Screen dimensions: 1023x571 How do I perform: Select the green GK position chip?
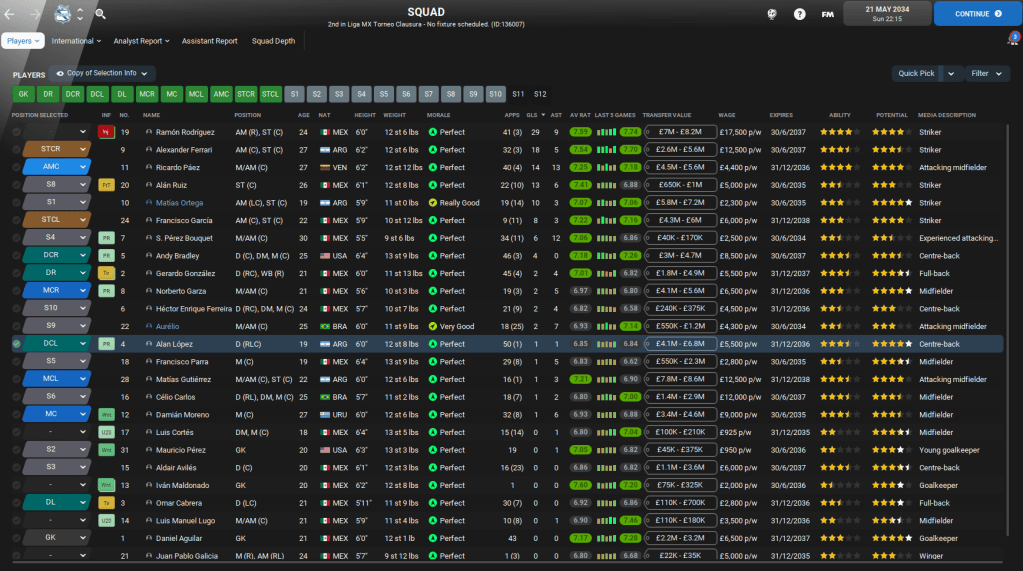pyautogui.click(x=23, y=94)
